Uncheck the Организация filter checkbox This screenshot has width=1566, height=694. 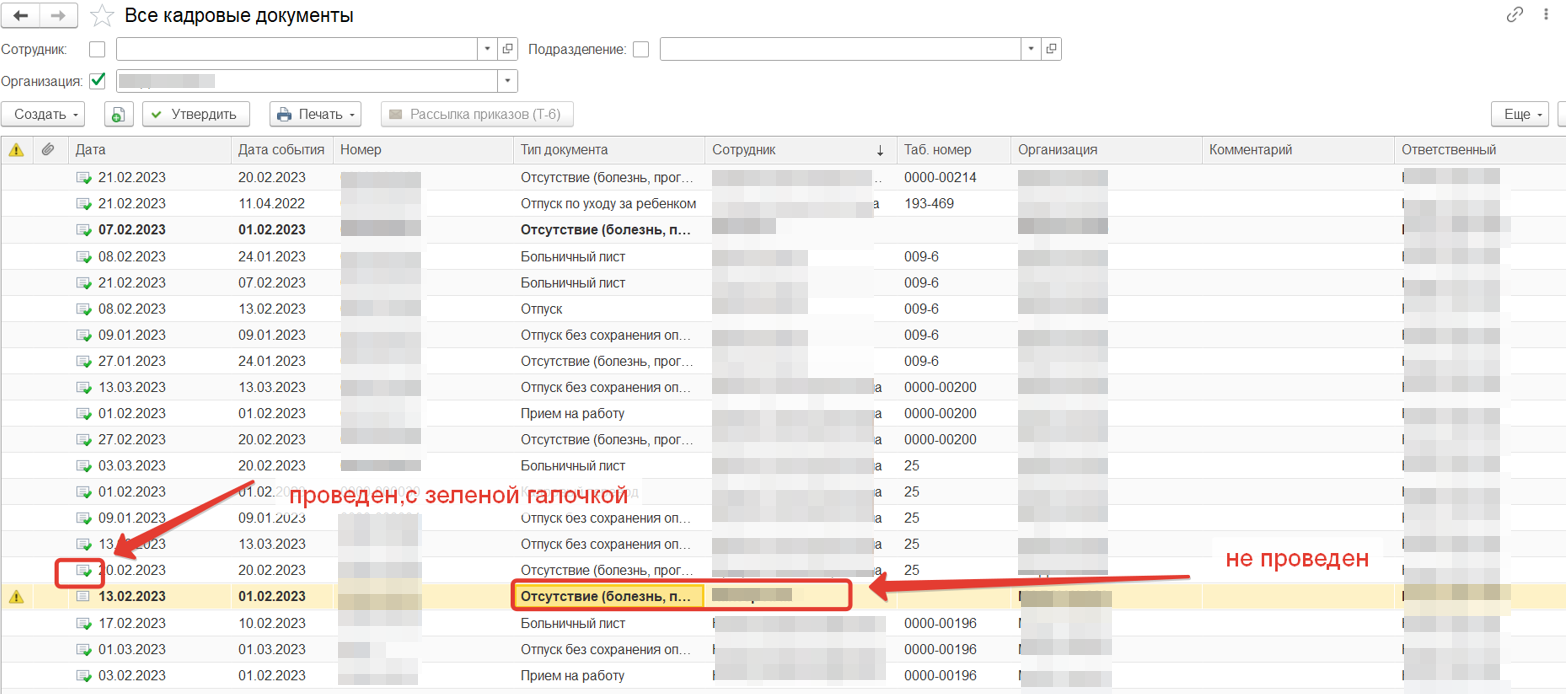point(97,81)
